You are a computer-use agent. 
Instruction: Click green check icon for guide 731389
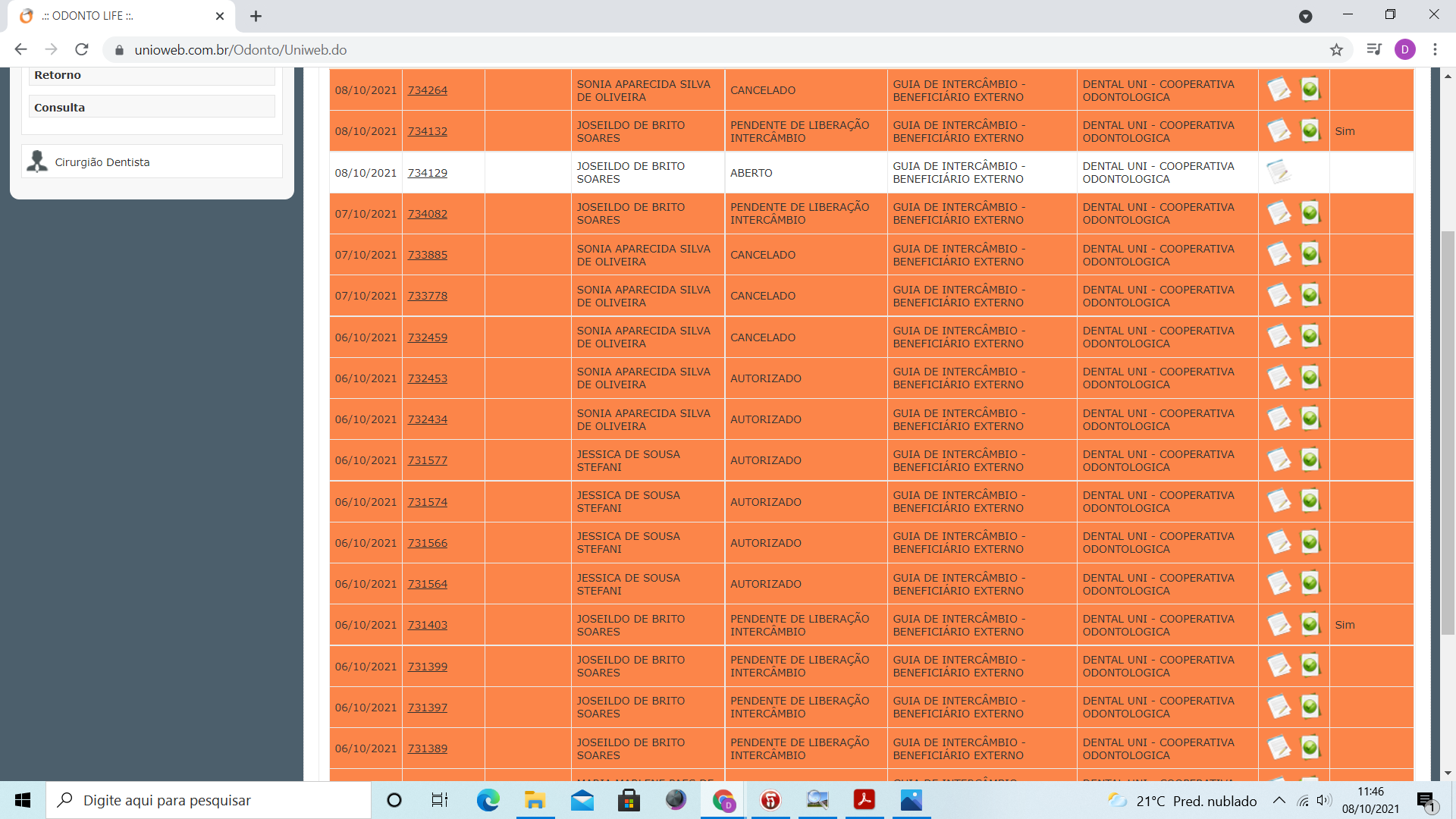coord(1310,748)
